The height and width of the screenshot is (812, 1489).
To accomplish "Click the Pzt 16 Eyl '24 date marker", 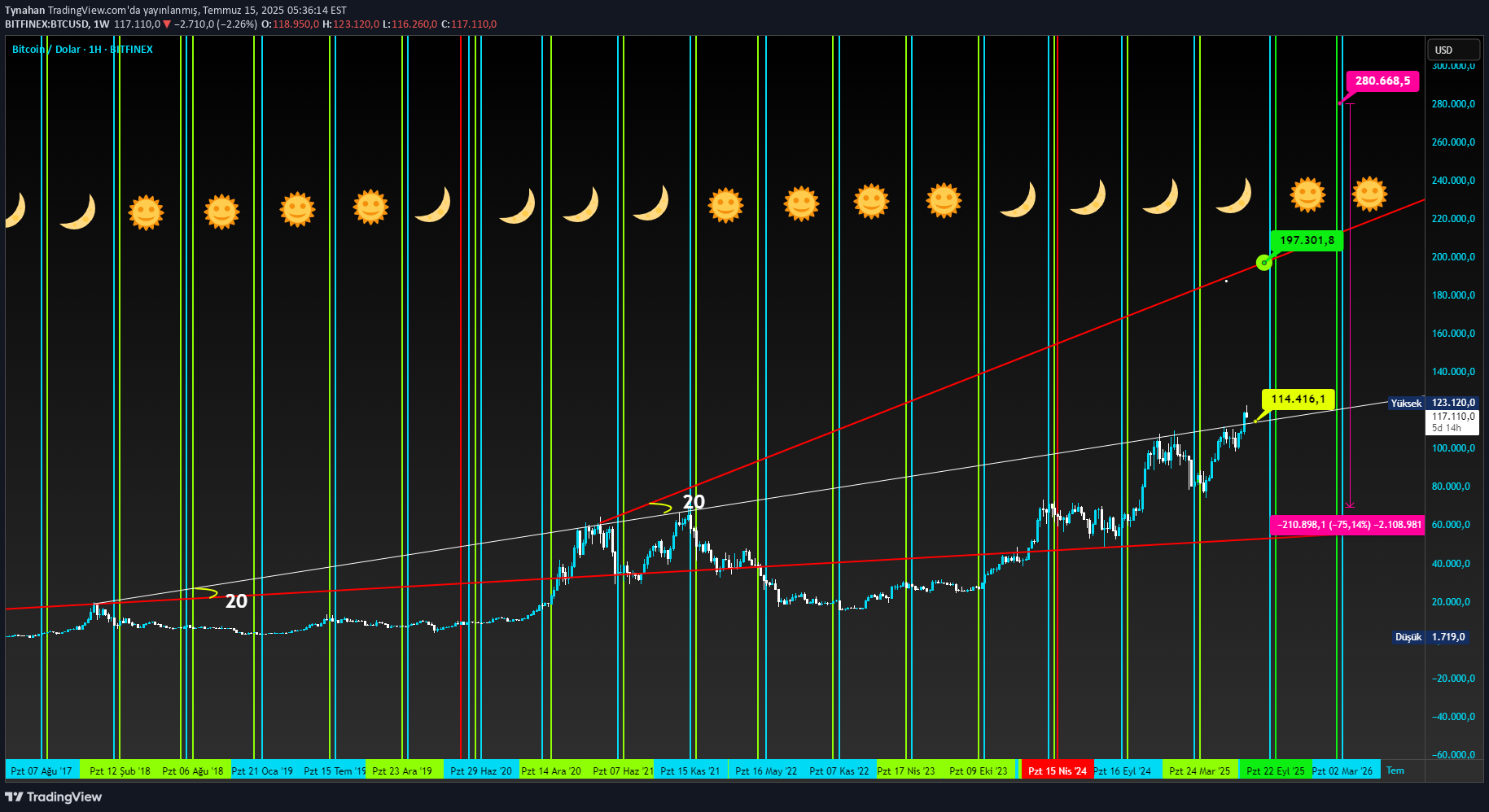I will point(1122,771).
